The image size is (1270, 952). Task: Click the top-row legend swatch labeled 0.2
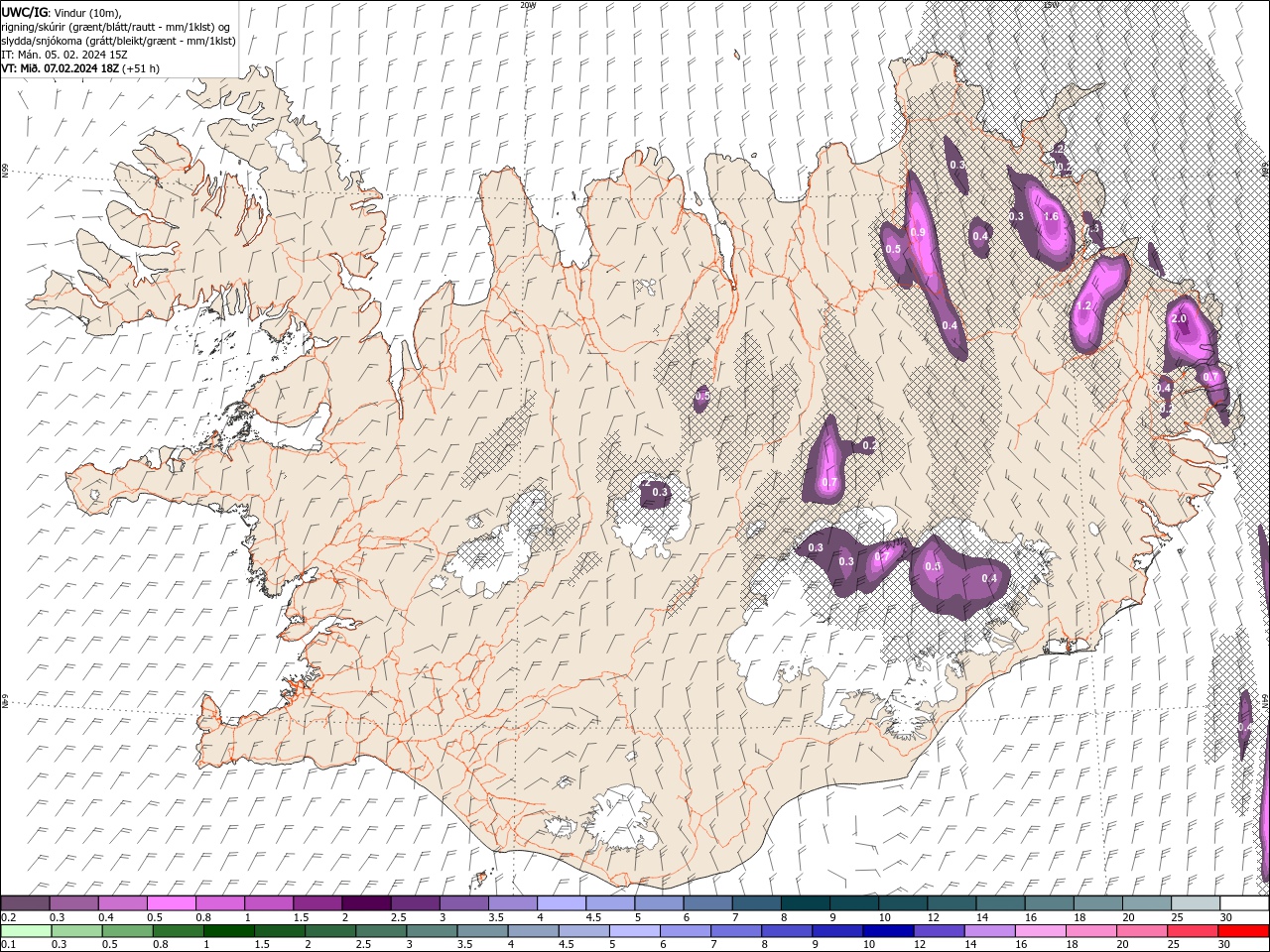click(25, 903)
